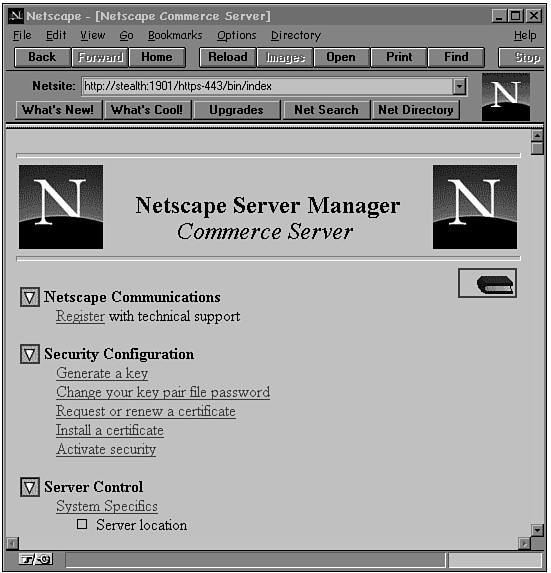Screen dimensions: 551x573
Task: Click the right Netscape N logo in the page banner
Action: point(475,207)
